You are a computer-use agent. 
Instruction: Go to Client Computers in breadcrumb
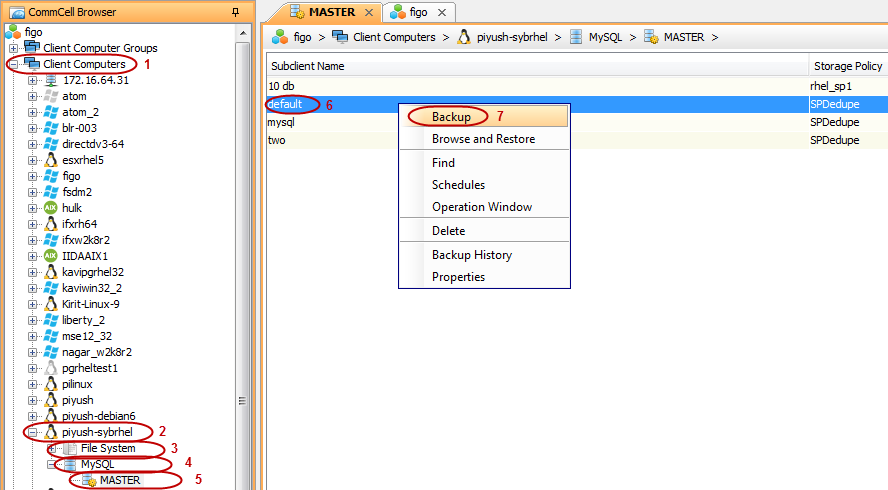coord(394,37)
